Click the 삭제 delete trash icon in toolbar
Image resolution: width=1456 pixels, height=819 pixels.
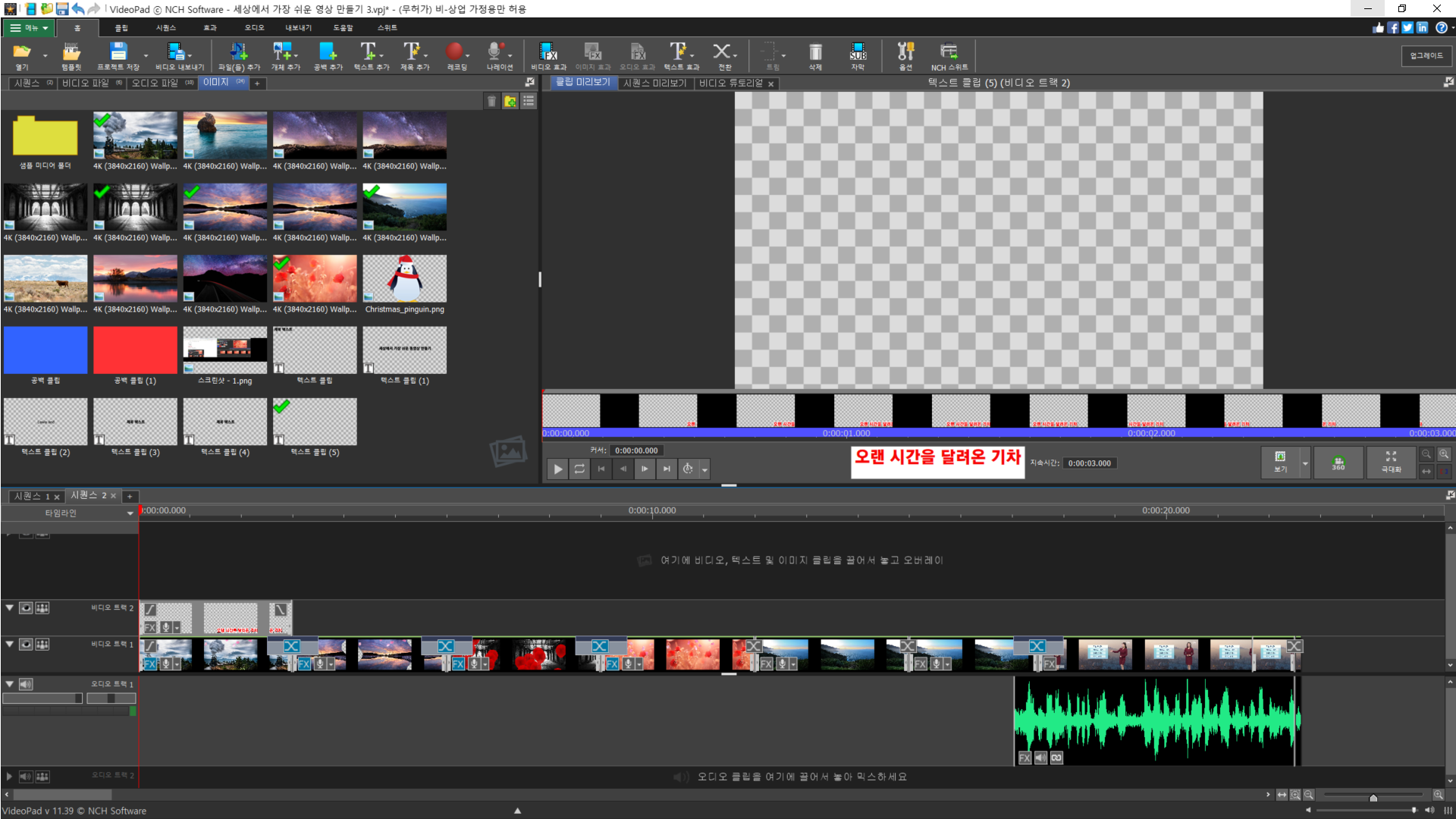tap(815, 52)
